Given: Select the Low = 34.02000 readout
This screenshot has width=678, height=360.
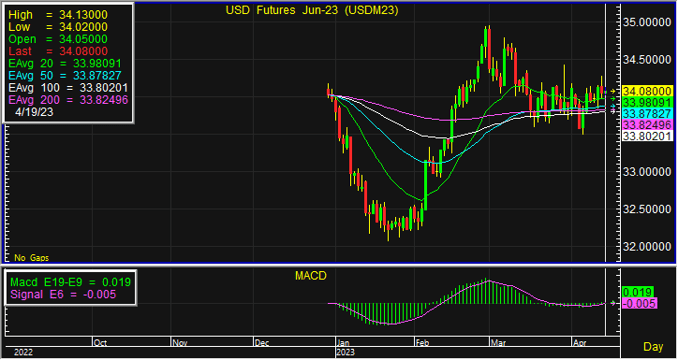Looking at the screenshot, I should coord(58,27).
